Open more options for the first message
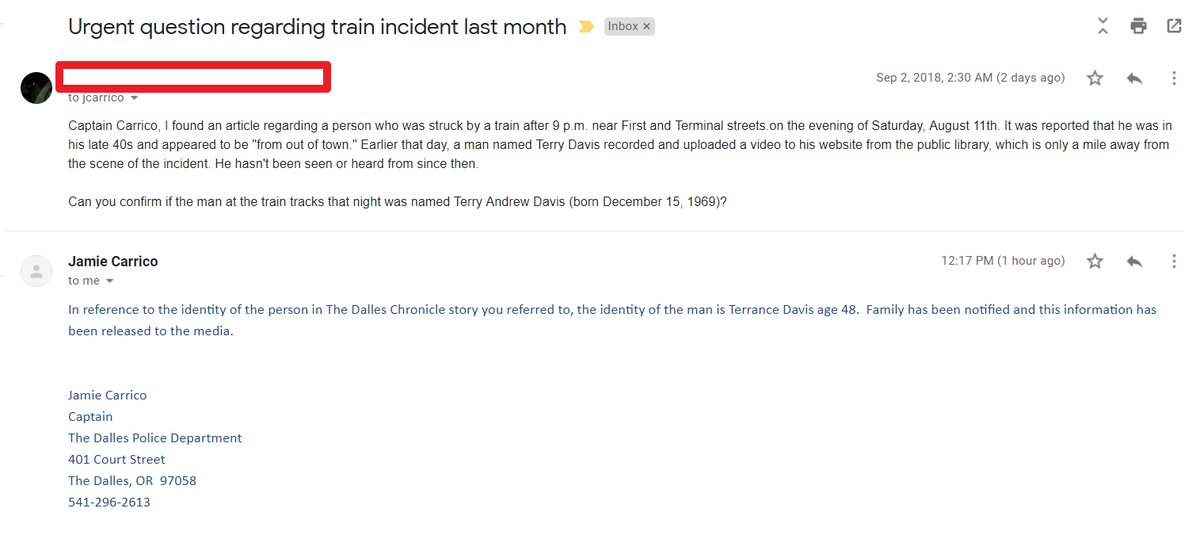The width and height of the screenshot is (1200, 535). pyautogui.click(x=1174, y=78)
